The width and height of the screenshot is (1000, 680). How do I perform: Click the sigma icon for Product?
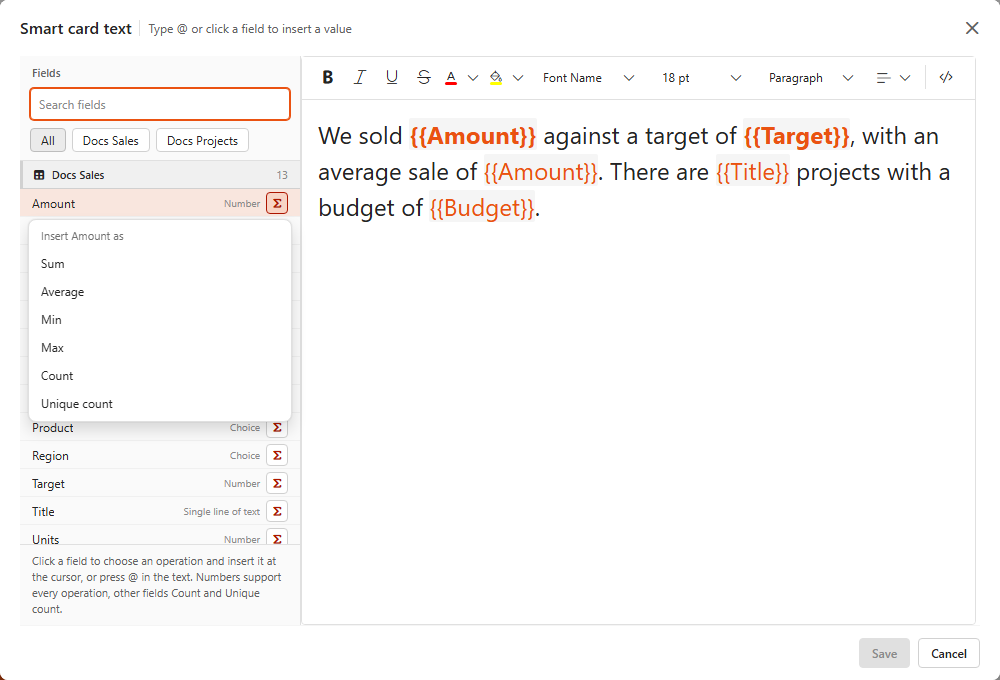(277, 427)
